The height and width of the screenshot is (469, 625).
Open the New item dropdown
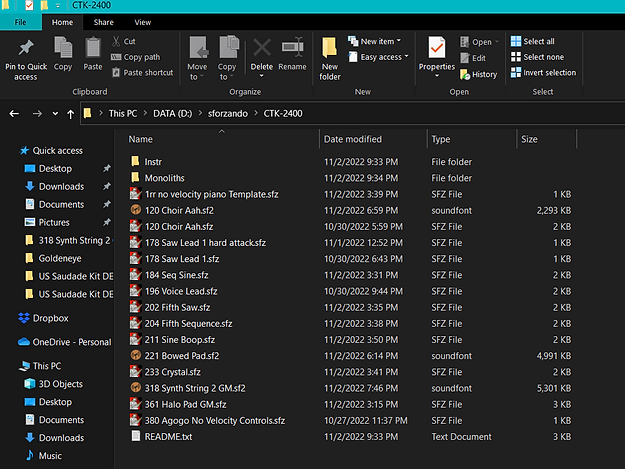click(x=375, y=41)
